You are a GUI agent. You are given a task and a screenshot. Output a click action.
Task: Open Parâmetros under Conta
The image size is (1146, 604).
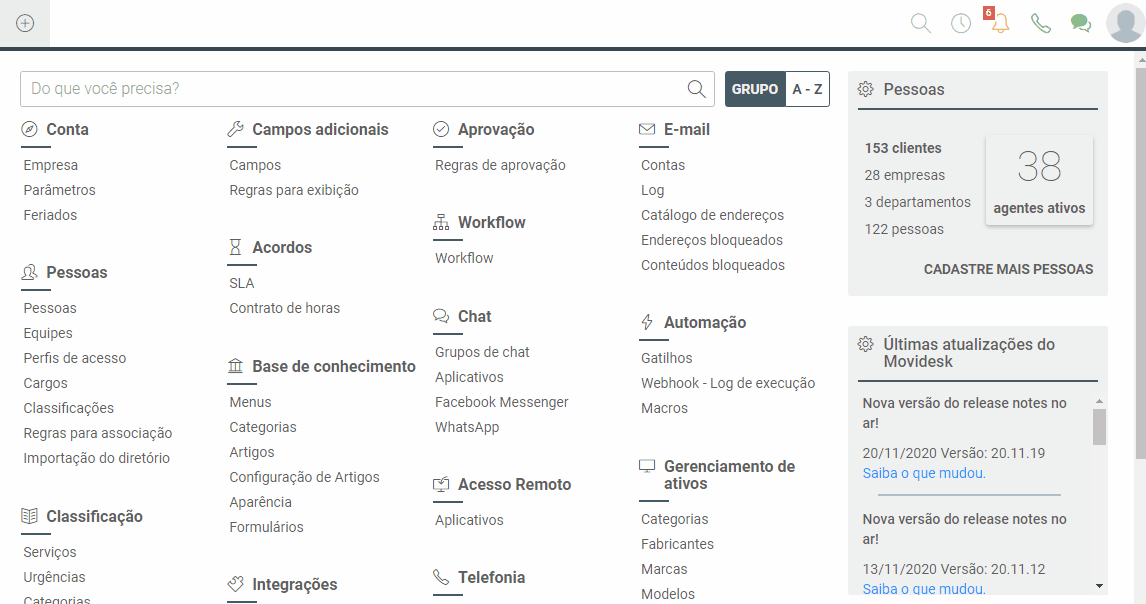point(59,190)
